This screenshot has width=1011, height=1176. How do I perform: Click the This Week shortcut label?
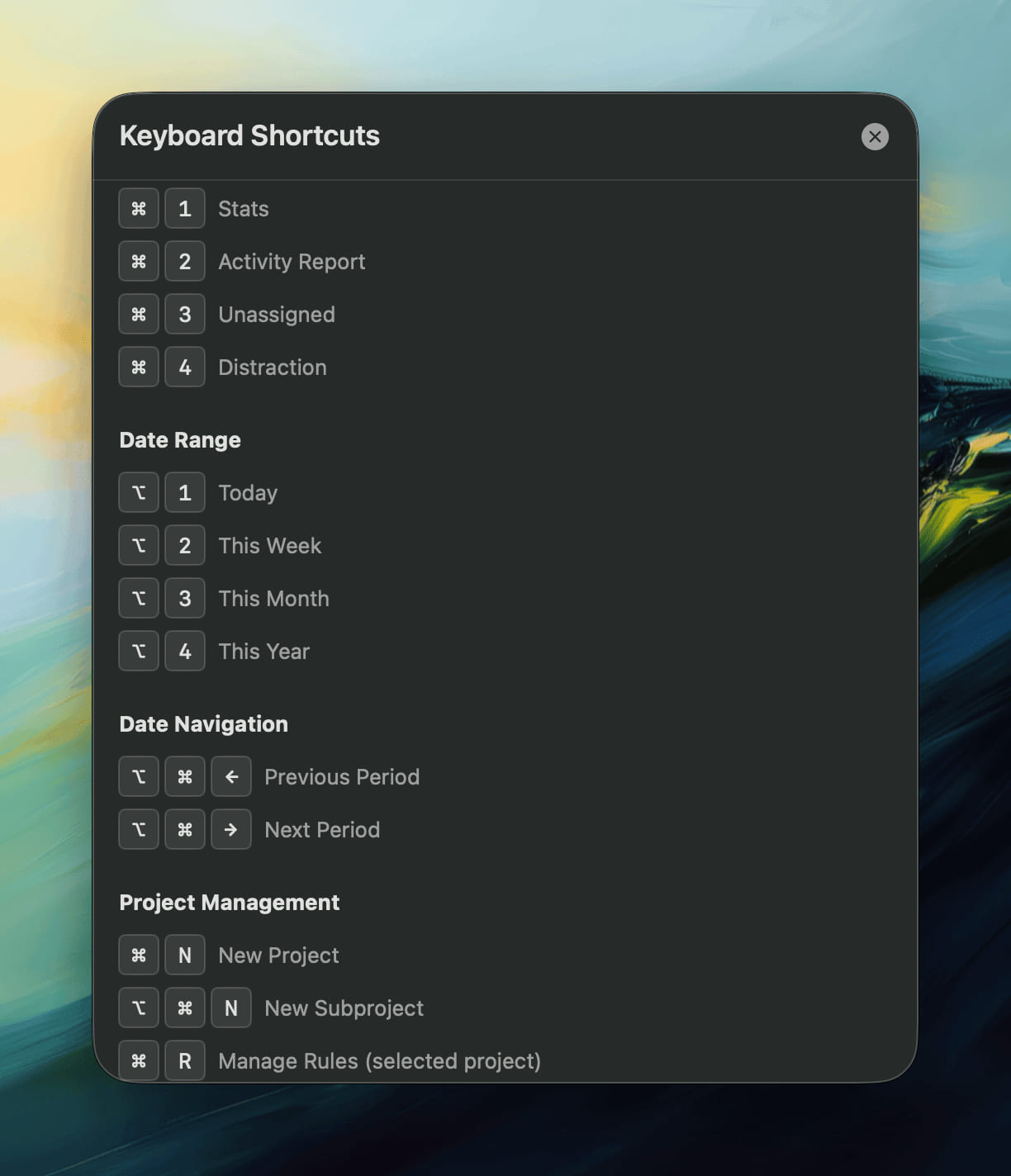click(269, 546)
